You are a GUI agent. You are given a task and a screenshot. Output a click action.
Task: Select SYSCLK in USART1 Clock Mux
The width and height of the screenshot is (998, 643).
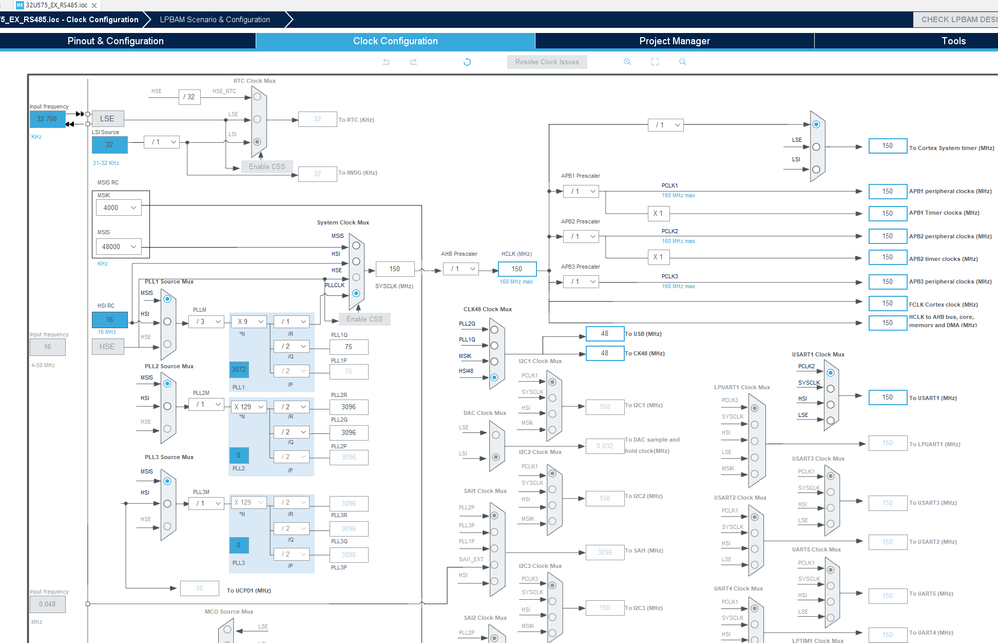[x=831, y=388]
